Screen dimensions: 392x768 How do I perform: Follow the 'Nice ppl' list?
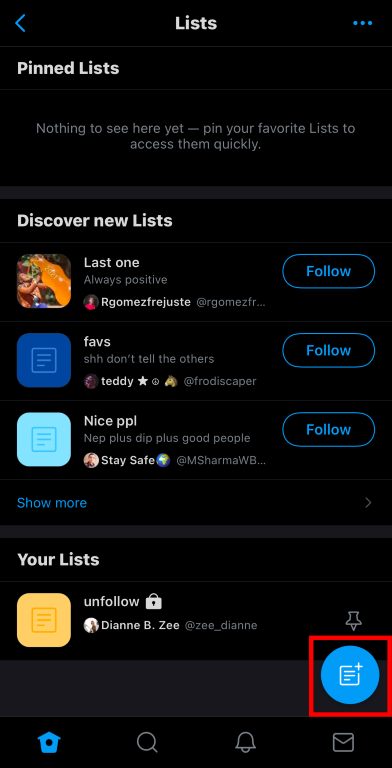[328, 430]
